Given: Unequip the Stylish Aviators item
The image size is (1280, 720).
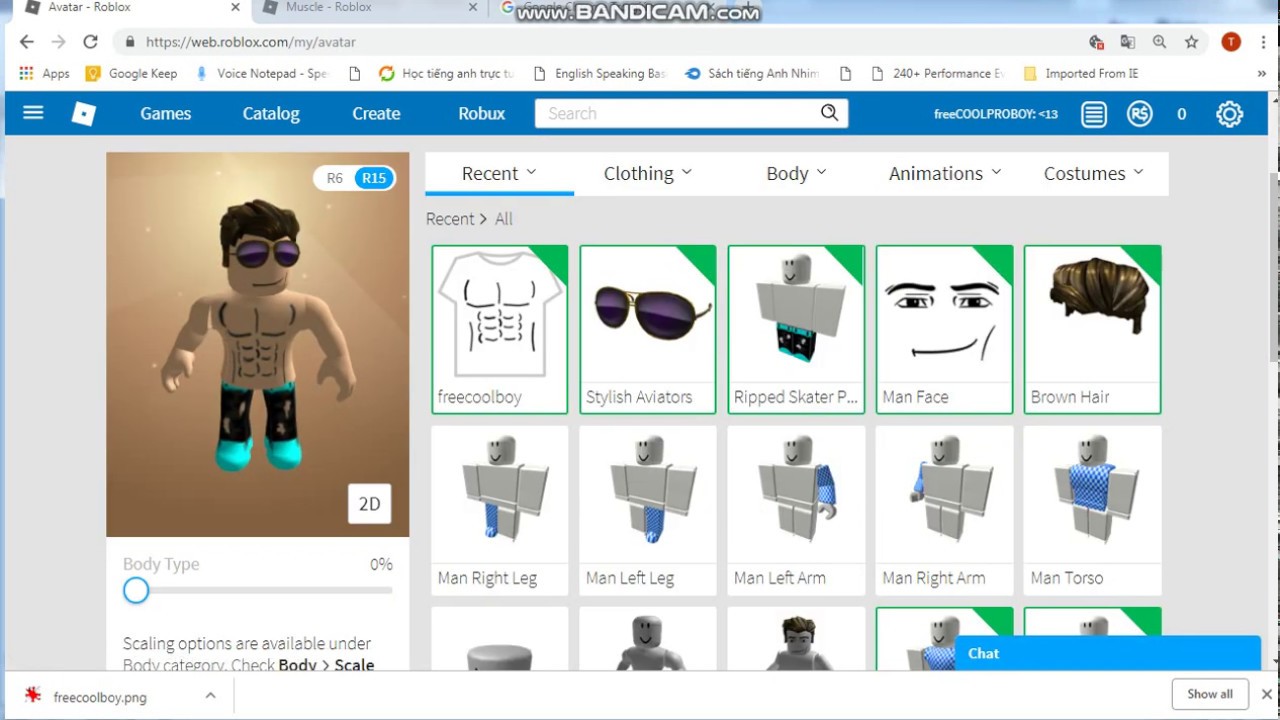Looking at the screenshot, I should coord(648,329).
